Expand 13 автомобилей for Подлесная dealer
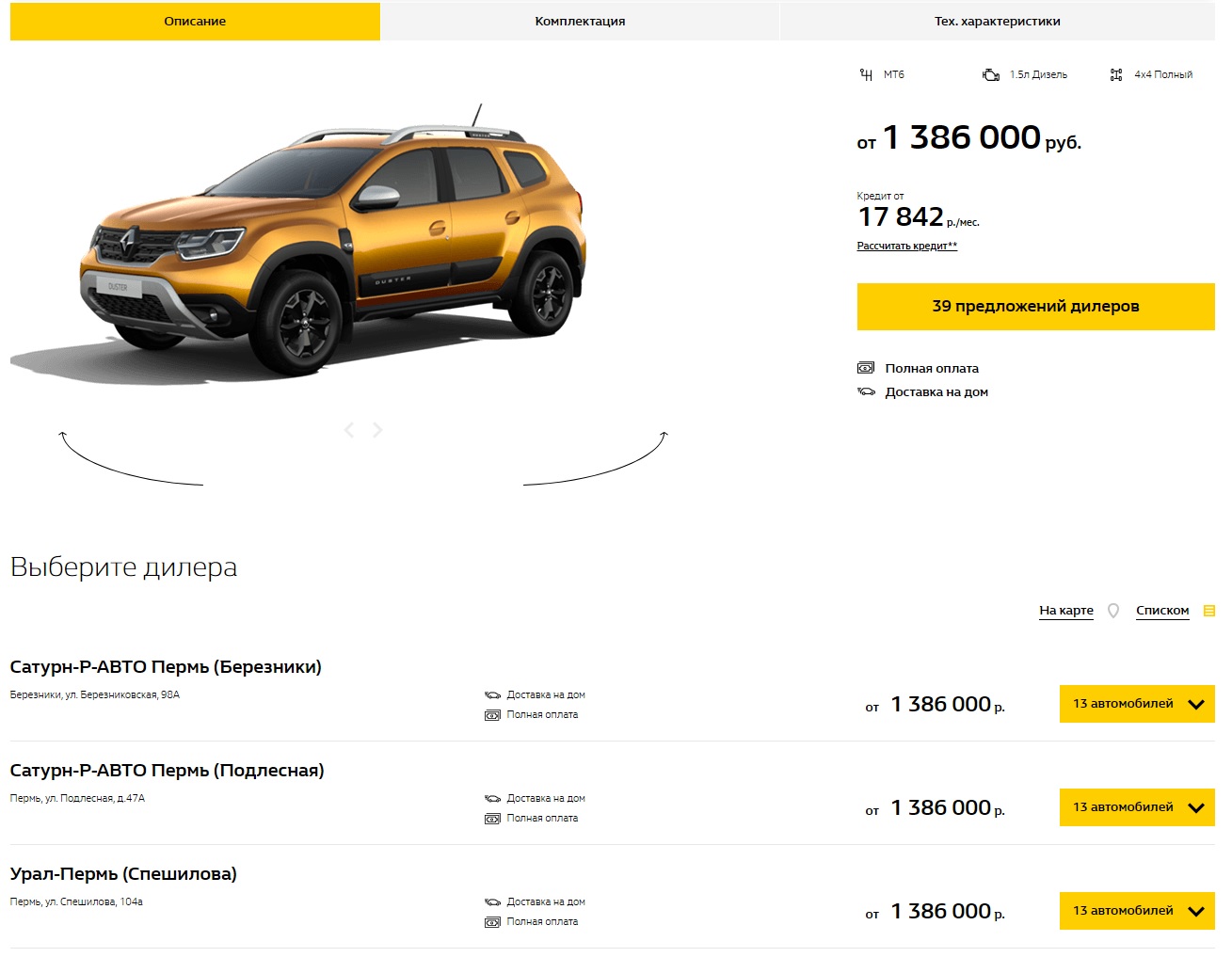Image resolution: width=1232 pixels, height=957 pixels. [1137, 807]
